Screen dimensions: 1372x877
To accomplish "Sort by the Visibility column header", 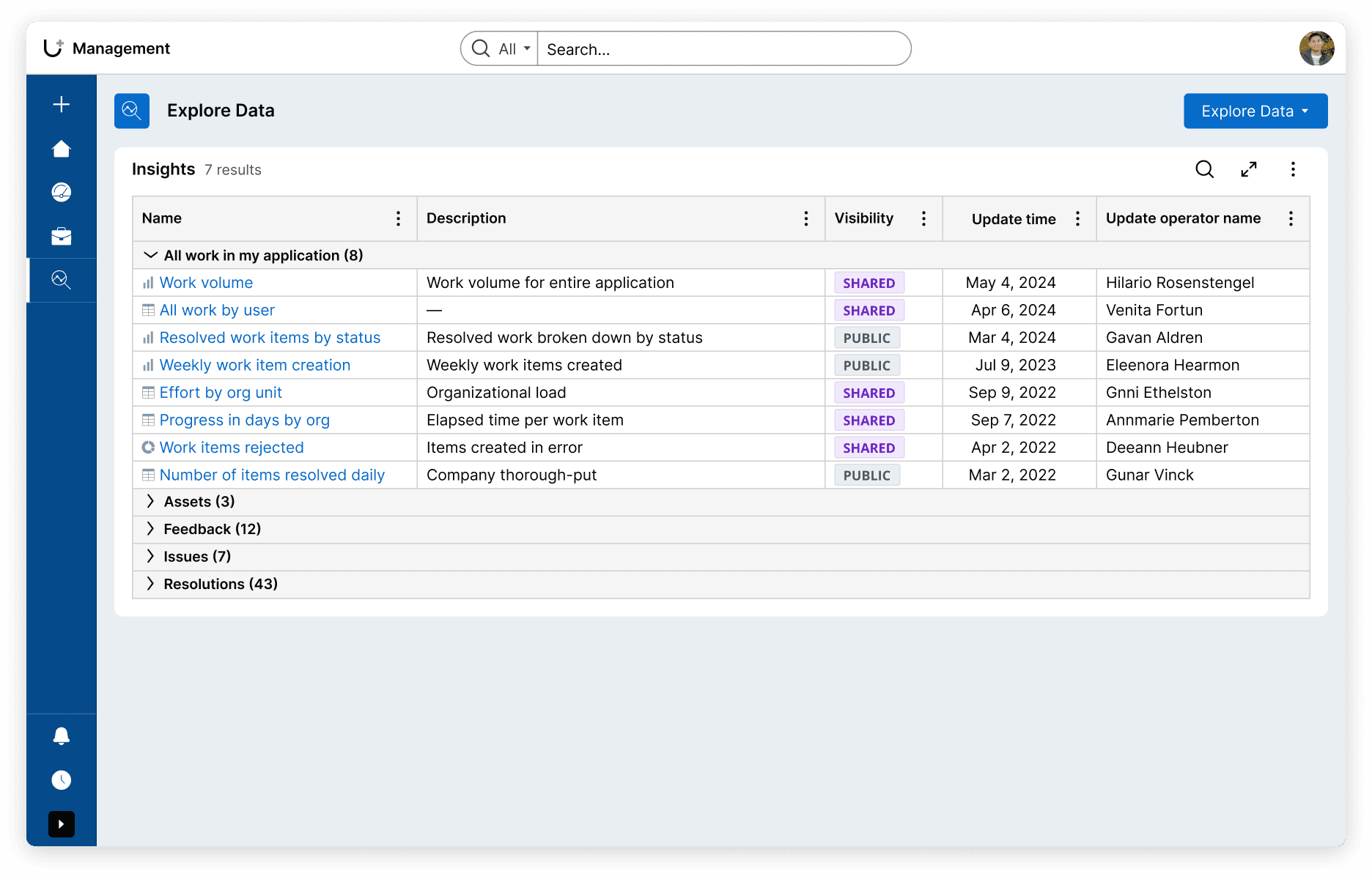I will click(864, 218).
